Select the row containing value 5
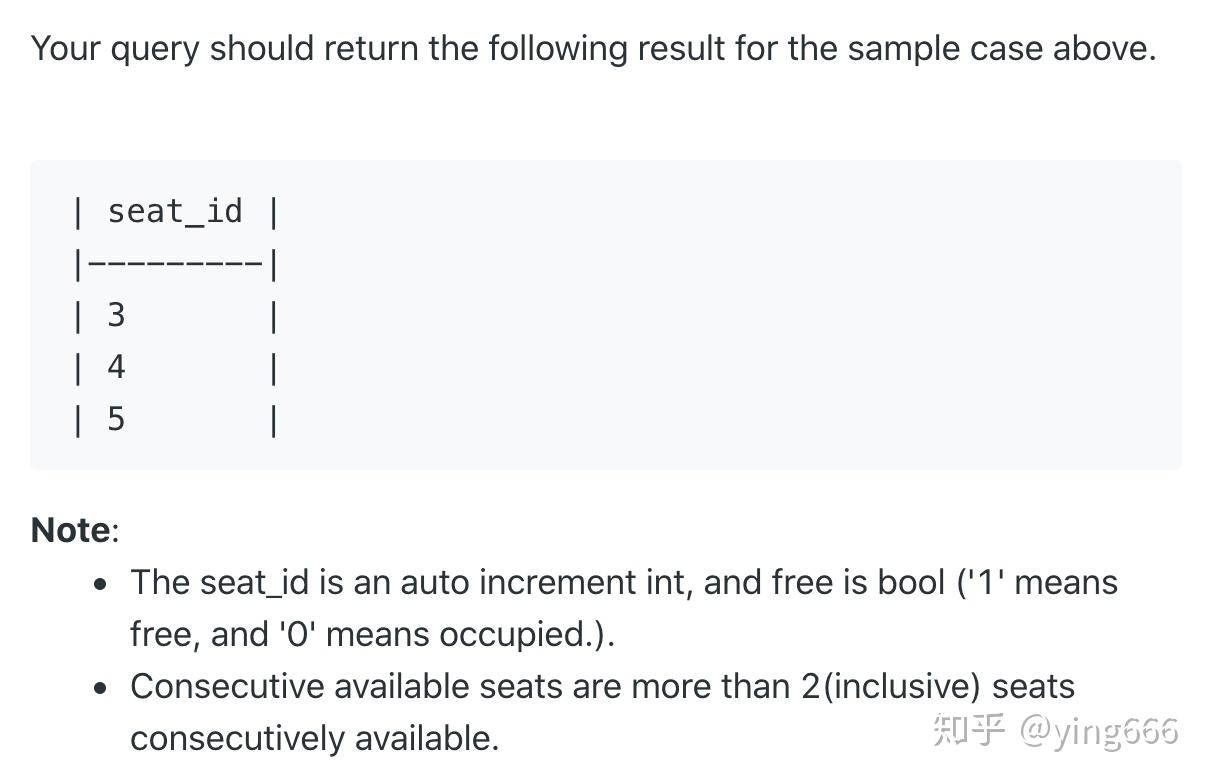Viewport: 1208px width, 784px height. coord(175,419)
